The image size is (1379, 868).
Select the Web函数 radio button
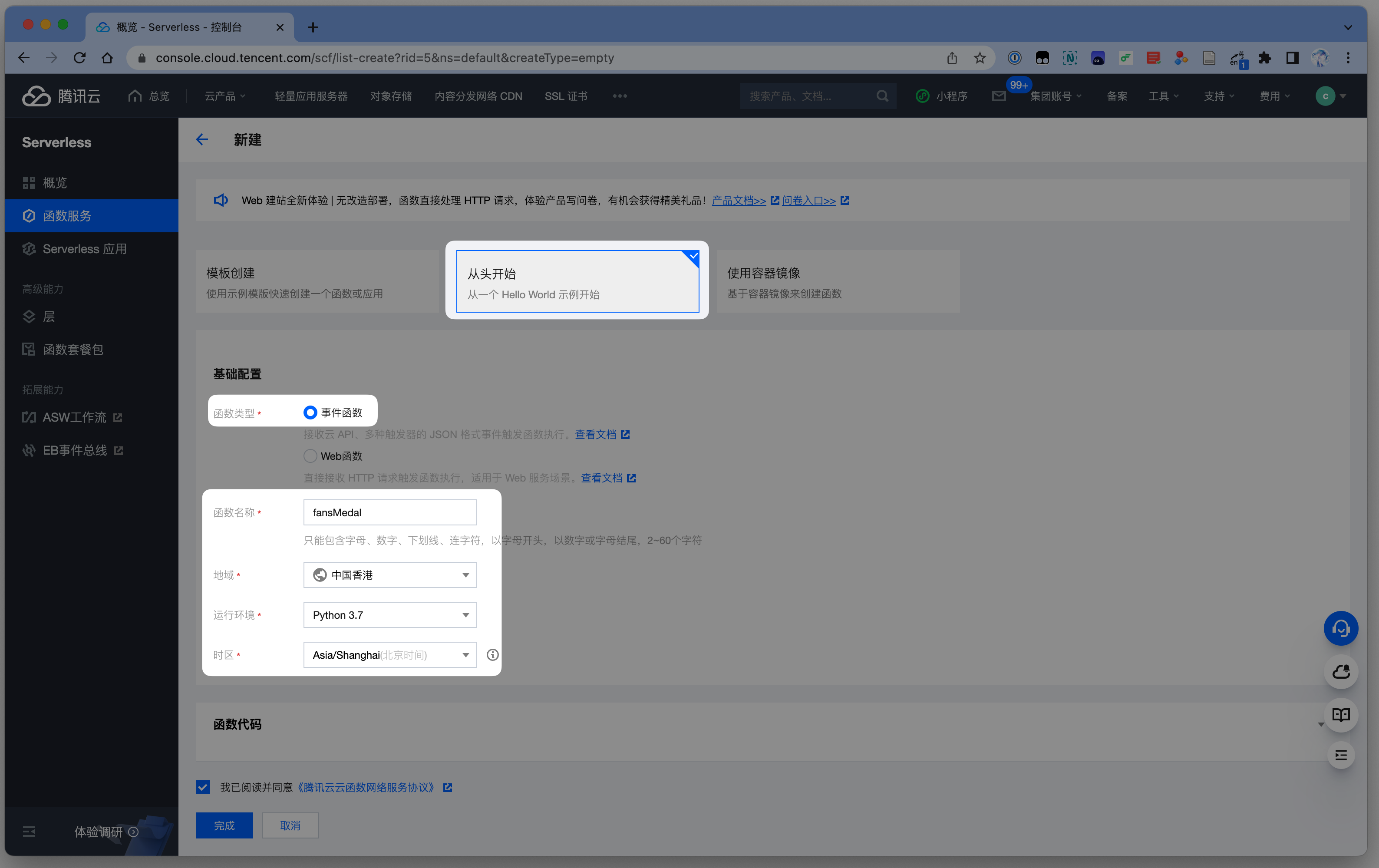[310, 456]
